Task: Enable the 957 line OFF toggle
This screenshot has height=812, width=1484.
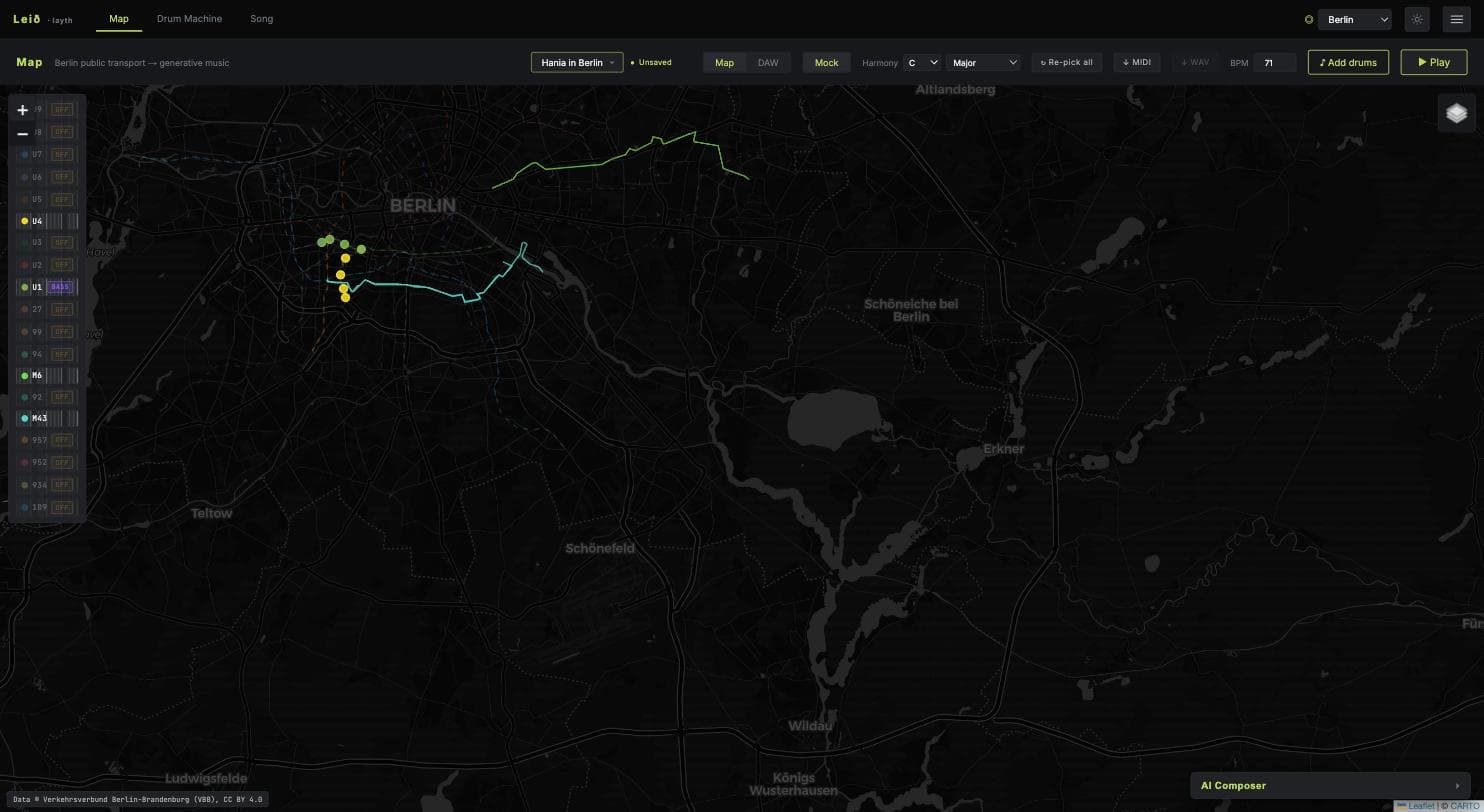Action: click(x=62, y=440)
